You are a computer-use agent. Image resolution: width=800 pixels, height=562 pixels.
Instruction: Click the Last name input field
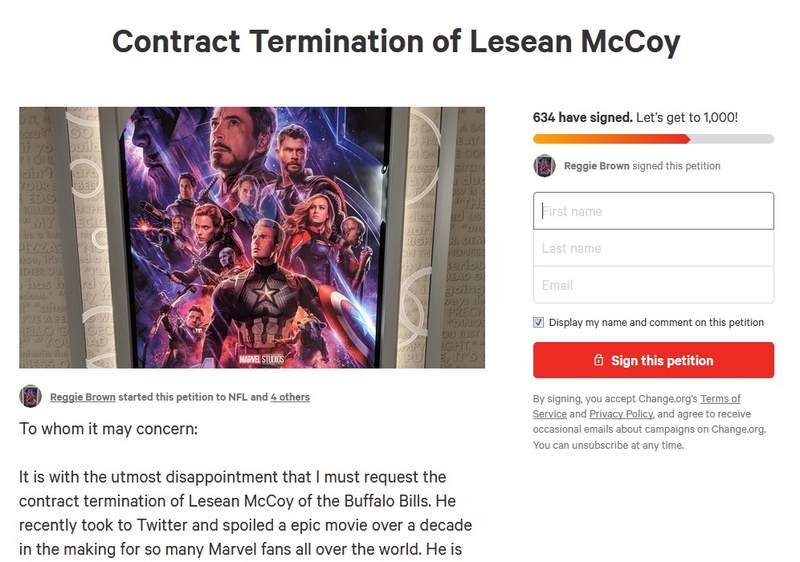coord(653,248)
